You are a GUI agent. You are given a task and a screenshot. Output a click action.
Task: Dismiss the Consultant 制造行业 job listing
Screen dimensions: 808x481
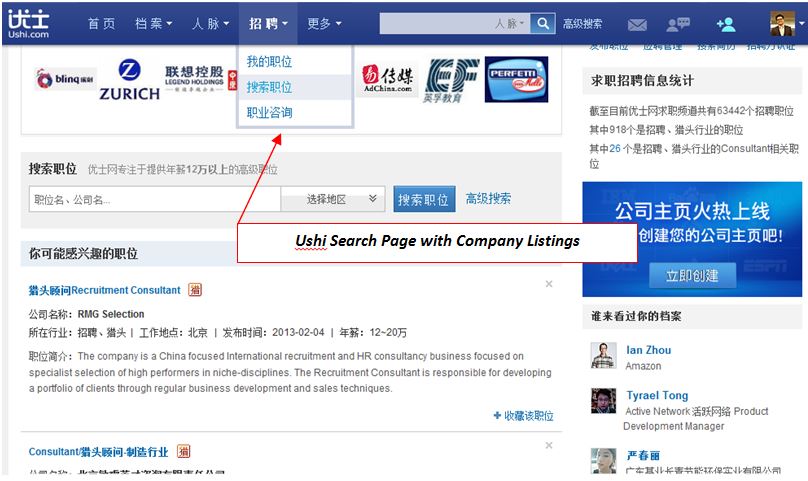pyautogui.click(x=549, y=445)
